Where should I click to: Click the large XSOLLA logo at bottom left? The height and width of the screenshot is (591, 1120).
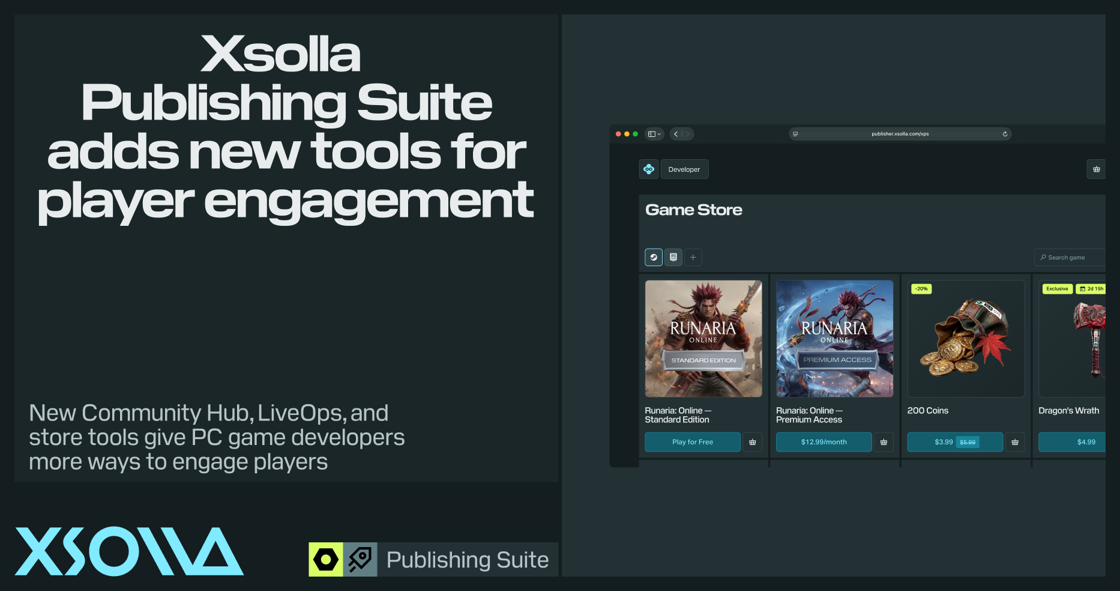pos(129,551)
